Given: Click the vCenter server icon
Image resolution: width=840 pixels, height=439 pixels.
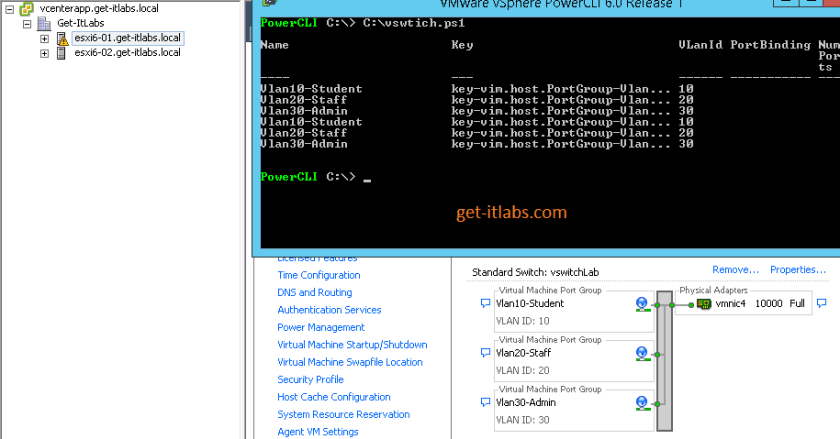Looking at the screenshot, I should 26,9.
